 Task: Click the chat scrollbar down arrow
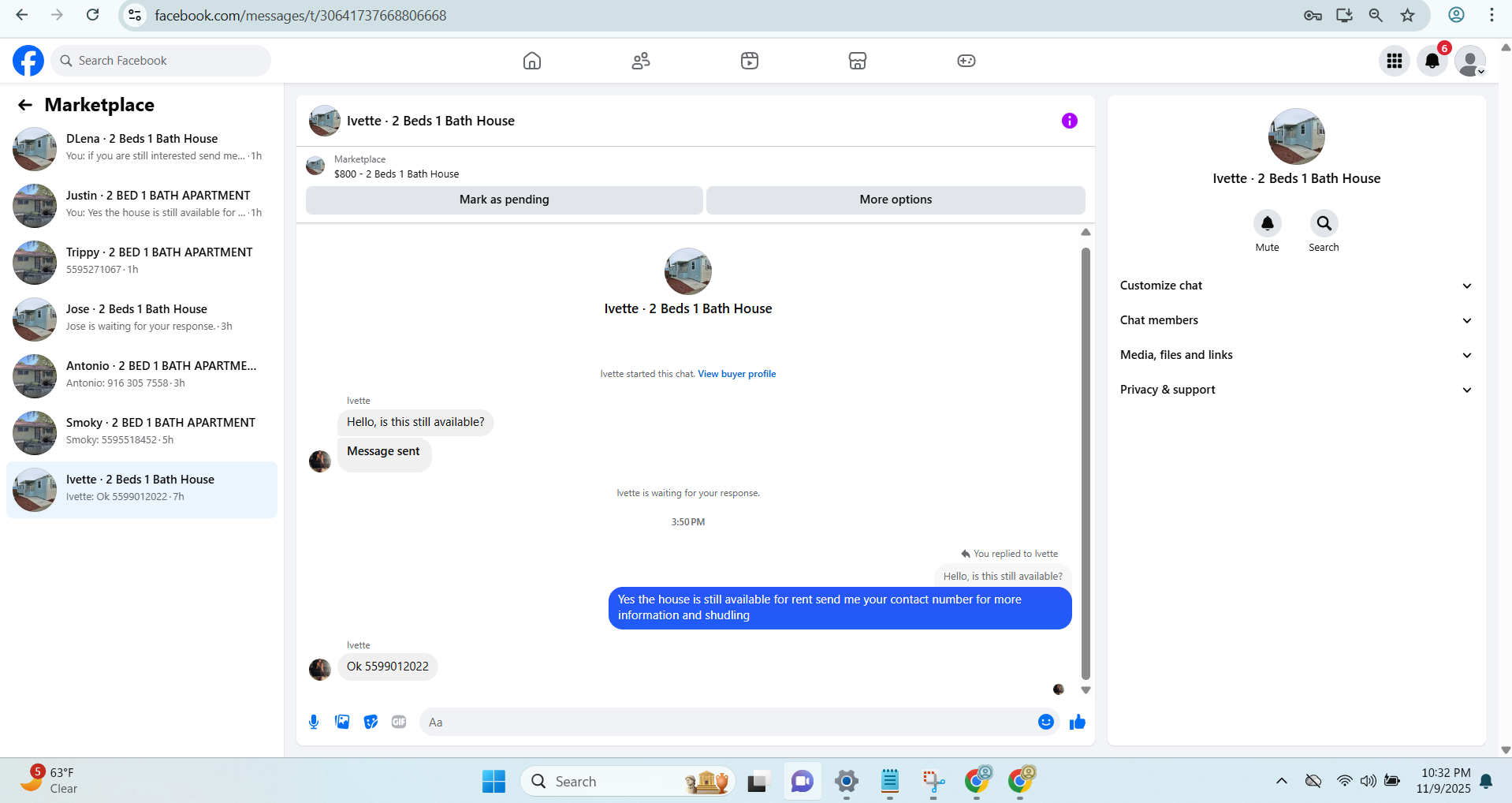coord(1086,690)
